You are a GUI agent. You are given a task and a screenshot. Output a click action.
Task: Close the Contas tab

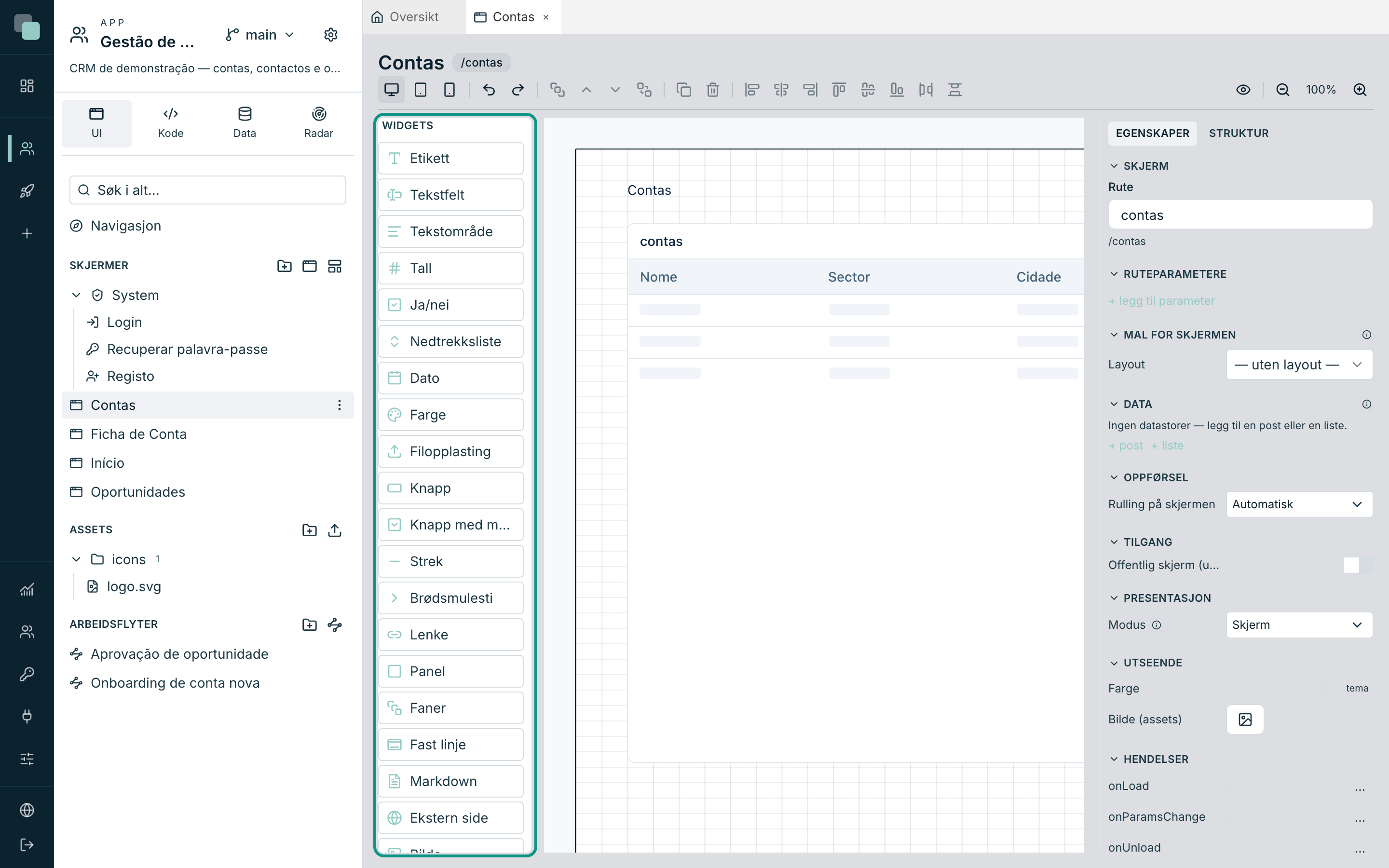coord(546,17)
